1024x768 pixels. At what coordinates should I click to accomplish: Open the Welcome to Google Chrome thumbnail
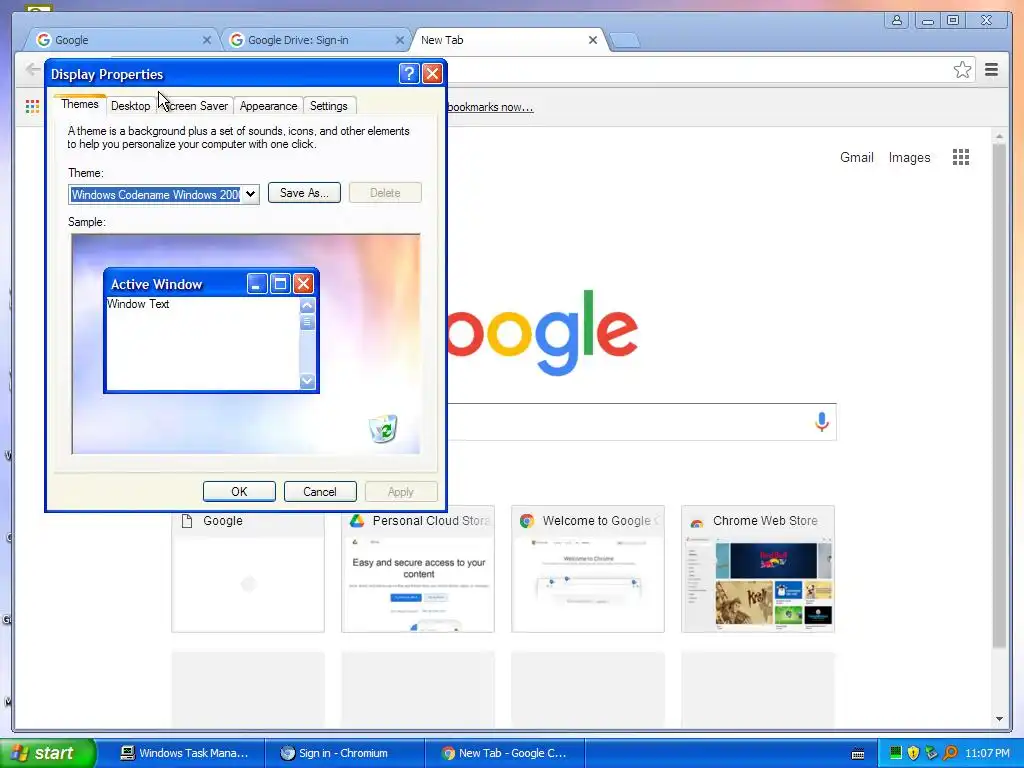[x=588, y=569]
